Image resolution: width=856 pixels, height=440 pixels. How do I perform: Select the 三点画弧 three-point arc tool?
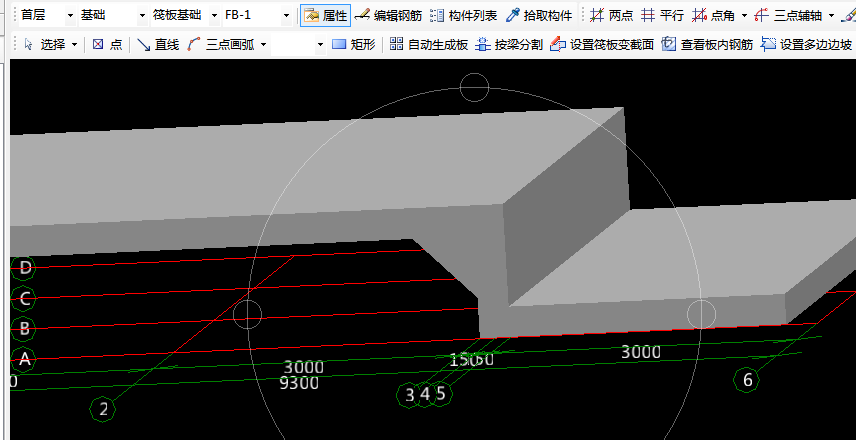[221, 45]
